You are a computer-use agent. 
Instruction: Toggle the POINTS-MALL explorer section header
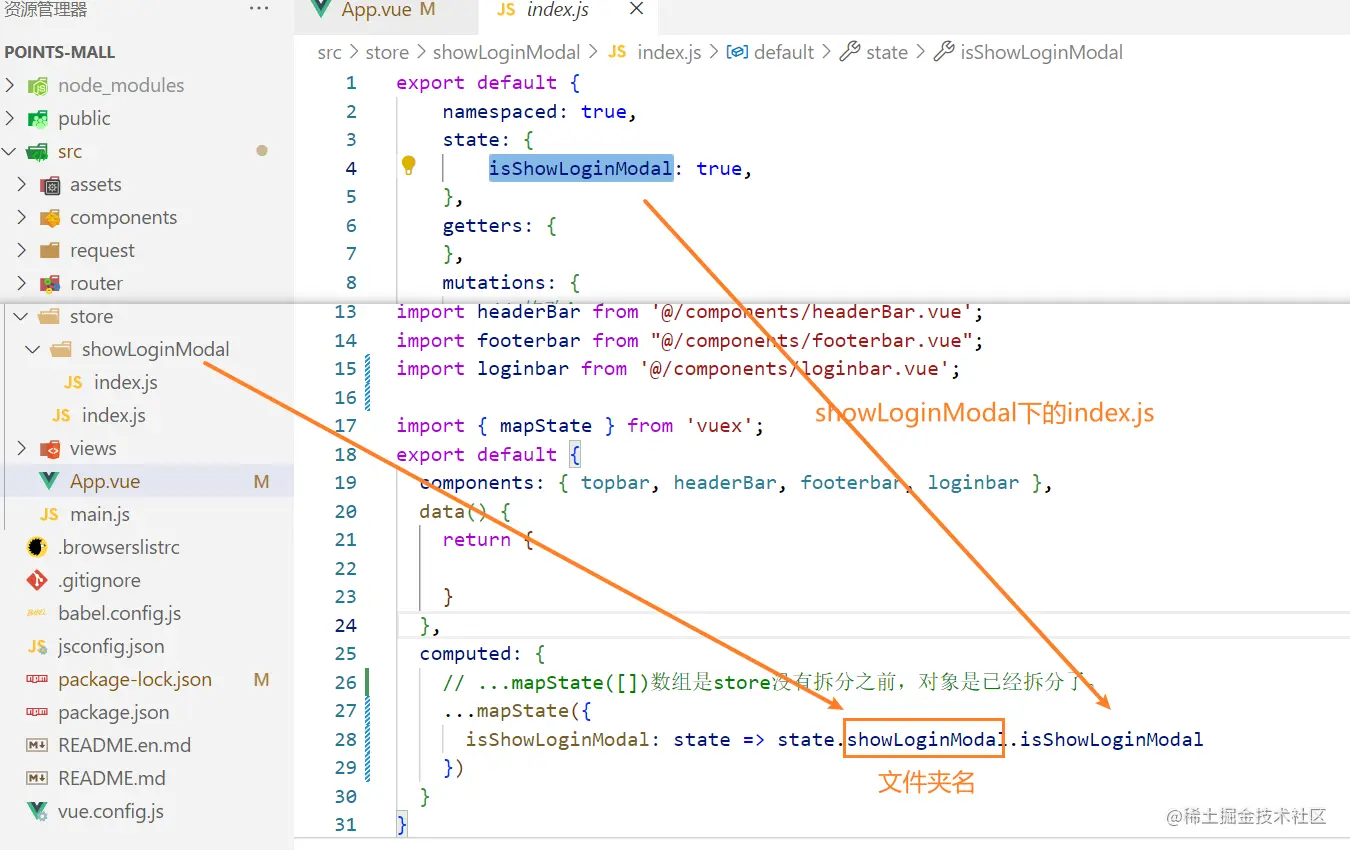(x=60, y=52)
